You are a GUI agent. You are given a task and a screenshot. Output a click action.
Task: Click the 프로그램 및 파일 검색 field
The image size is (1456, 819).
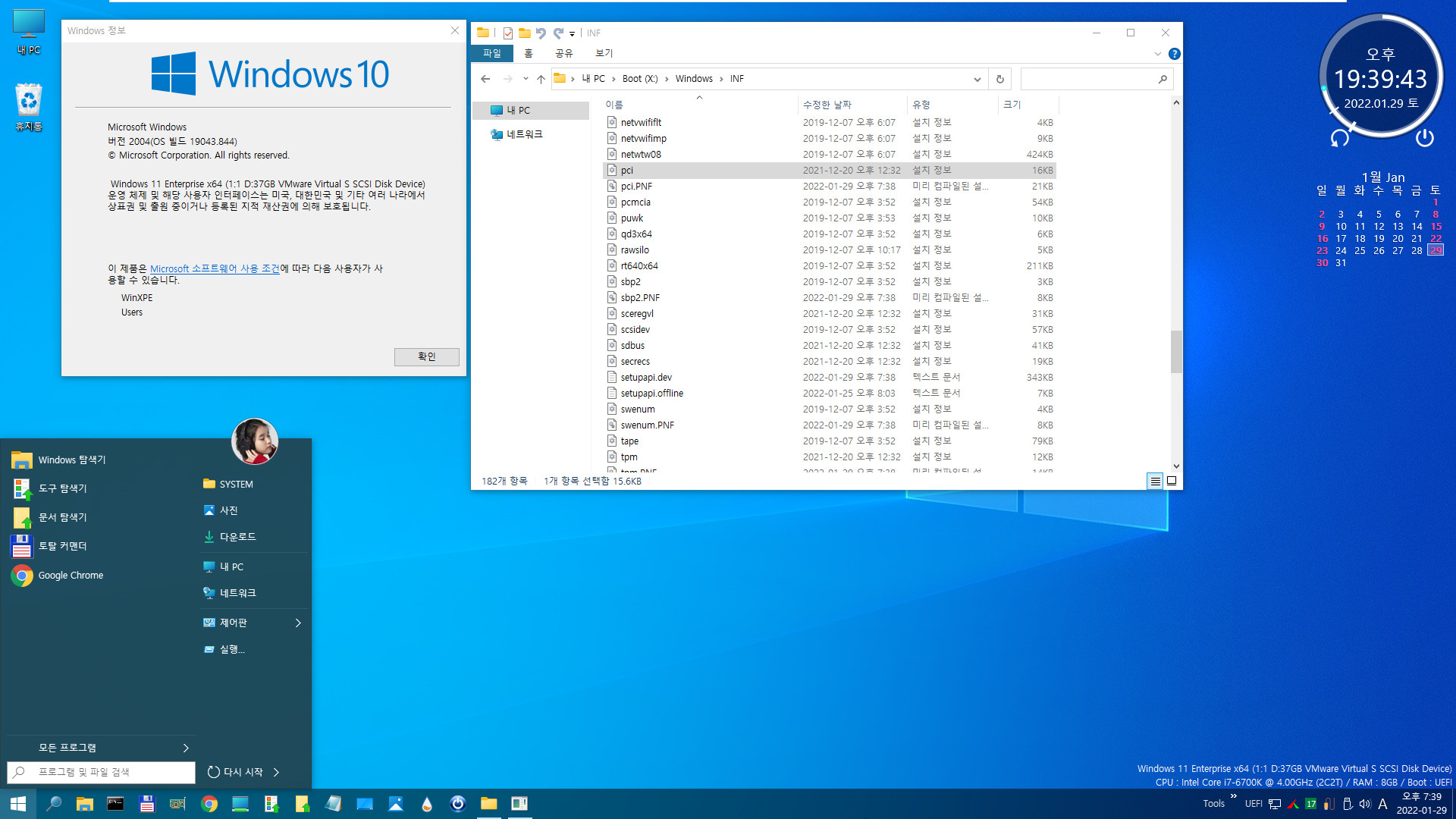101,772
